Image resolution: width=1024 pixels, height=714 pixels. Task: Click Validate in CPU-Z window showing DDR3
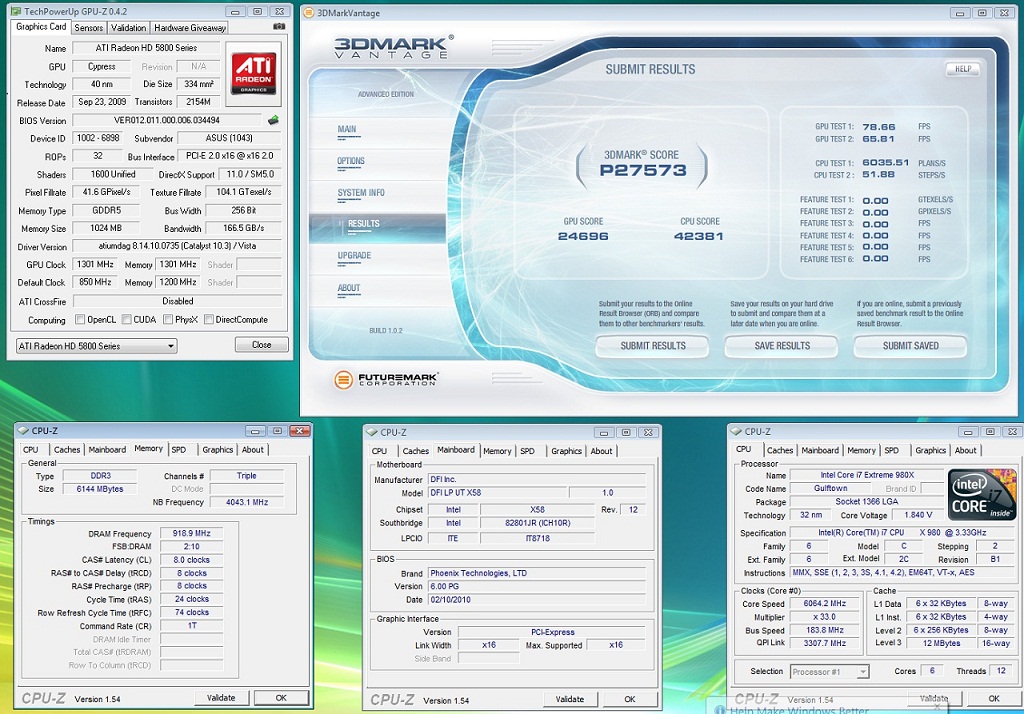point(221,698)
